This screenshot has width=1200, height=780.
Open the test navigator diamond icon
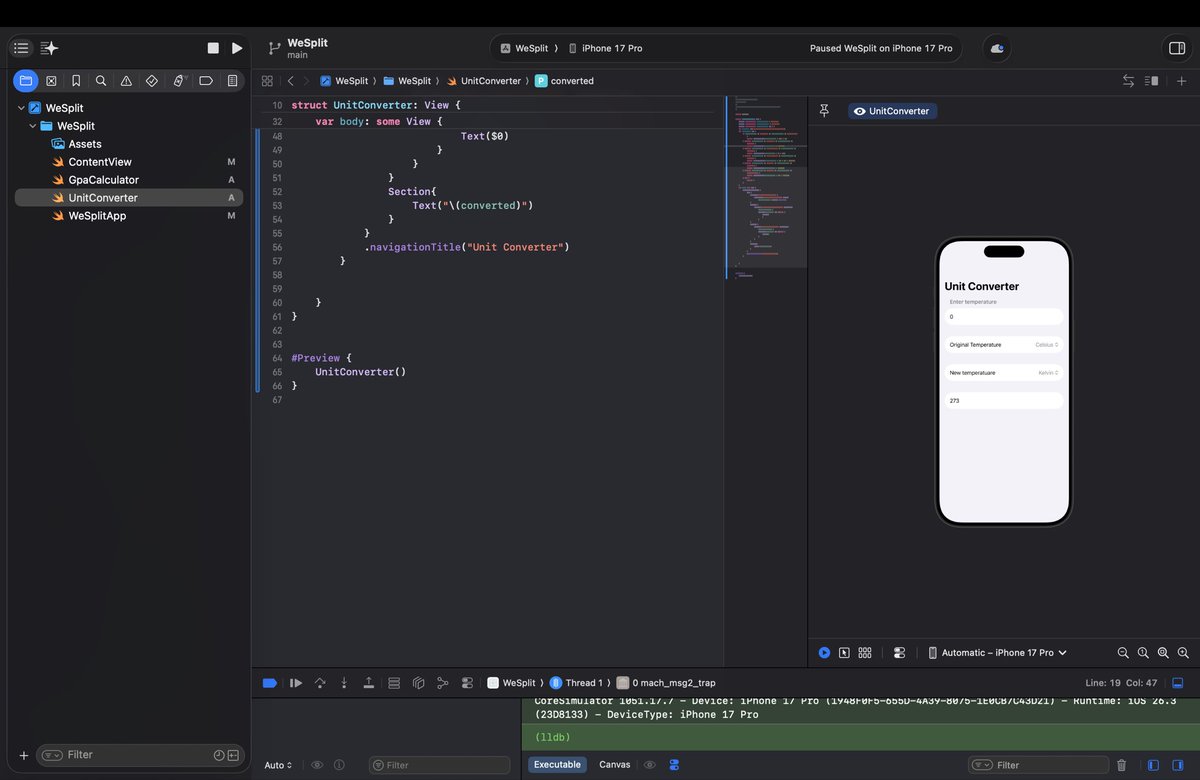point(152,81)
